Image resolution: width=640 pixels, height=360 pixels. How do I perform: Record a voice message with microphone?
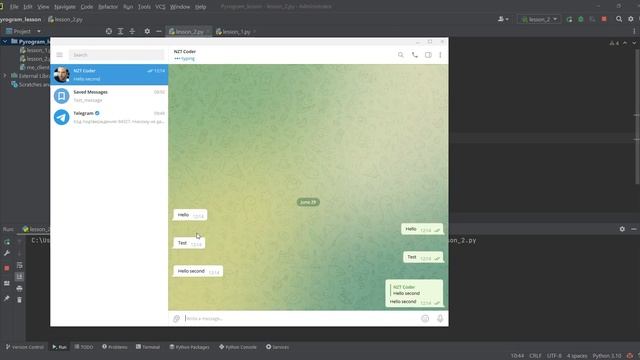coord(440,318)
